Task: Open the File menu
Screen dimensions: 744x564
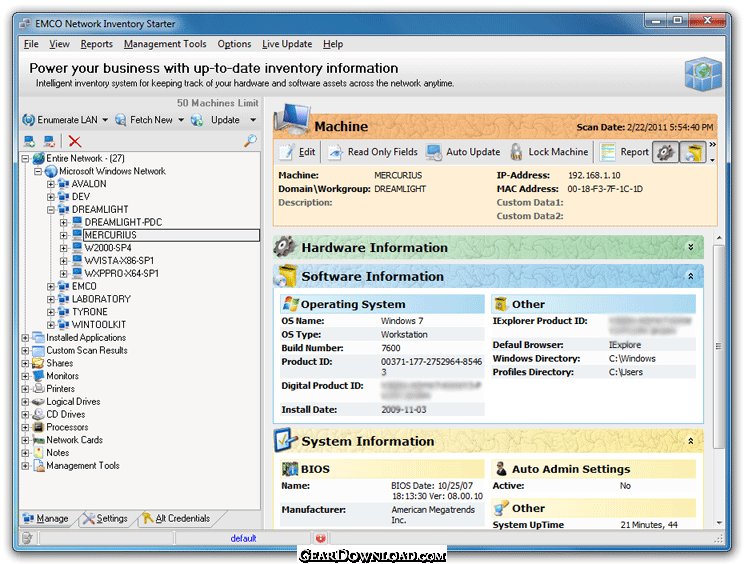Action: tap(31, 44)
